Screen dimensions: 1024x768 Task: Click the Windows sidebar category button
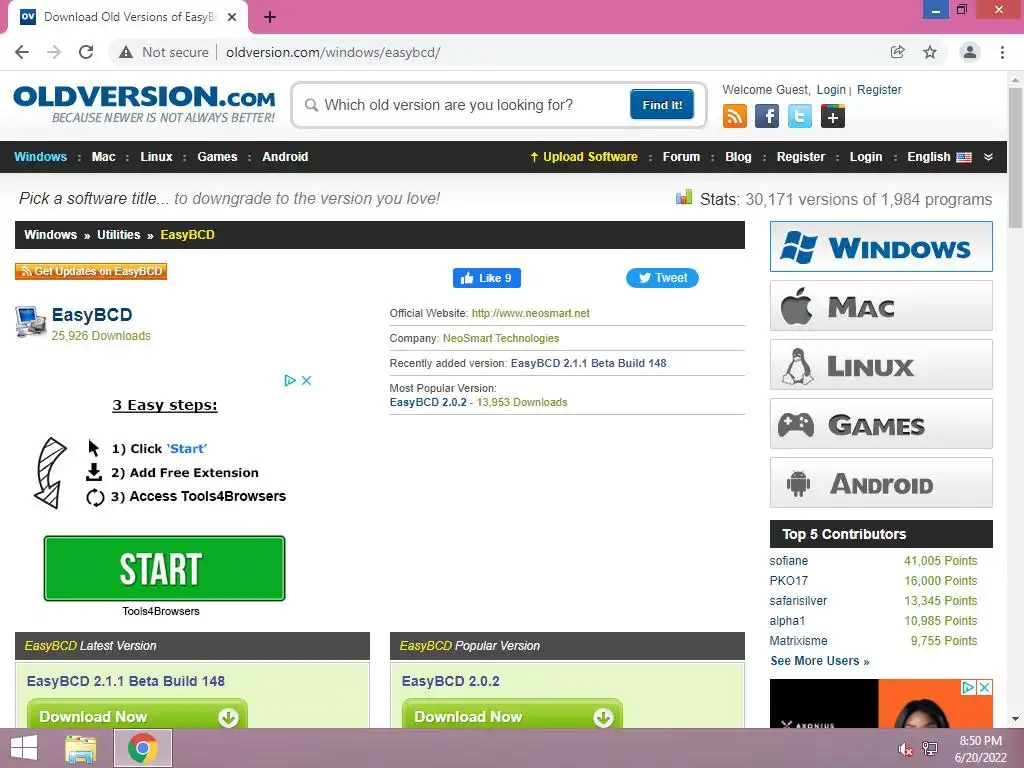[x=881, y=246]
